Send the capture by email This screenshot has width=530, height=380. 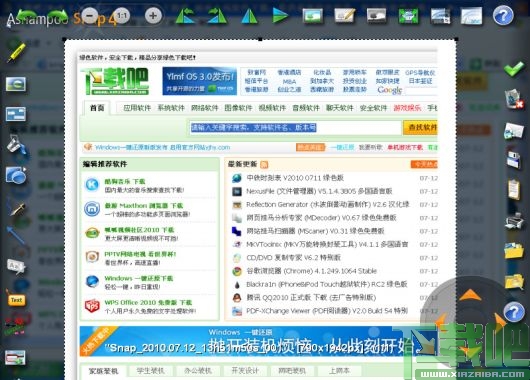(x=514, y=130)
